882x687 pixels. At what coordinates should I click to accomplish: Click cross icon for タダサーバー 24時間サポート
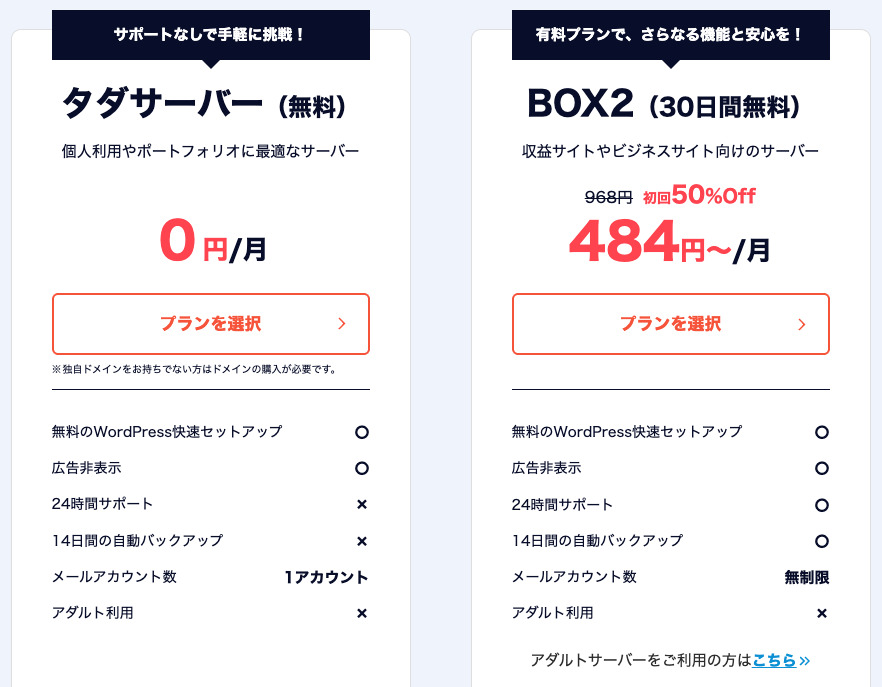[x=362, y=505]
